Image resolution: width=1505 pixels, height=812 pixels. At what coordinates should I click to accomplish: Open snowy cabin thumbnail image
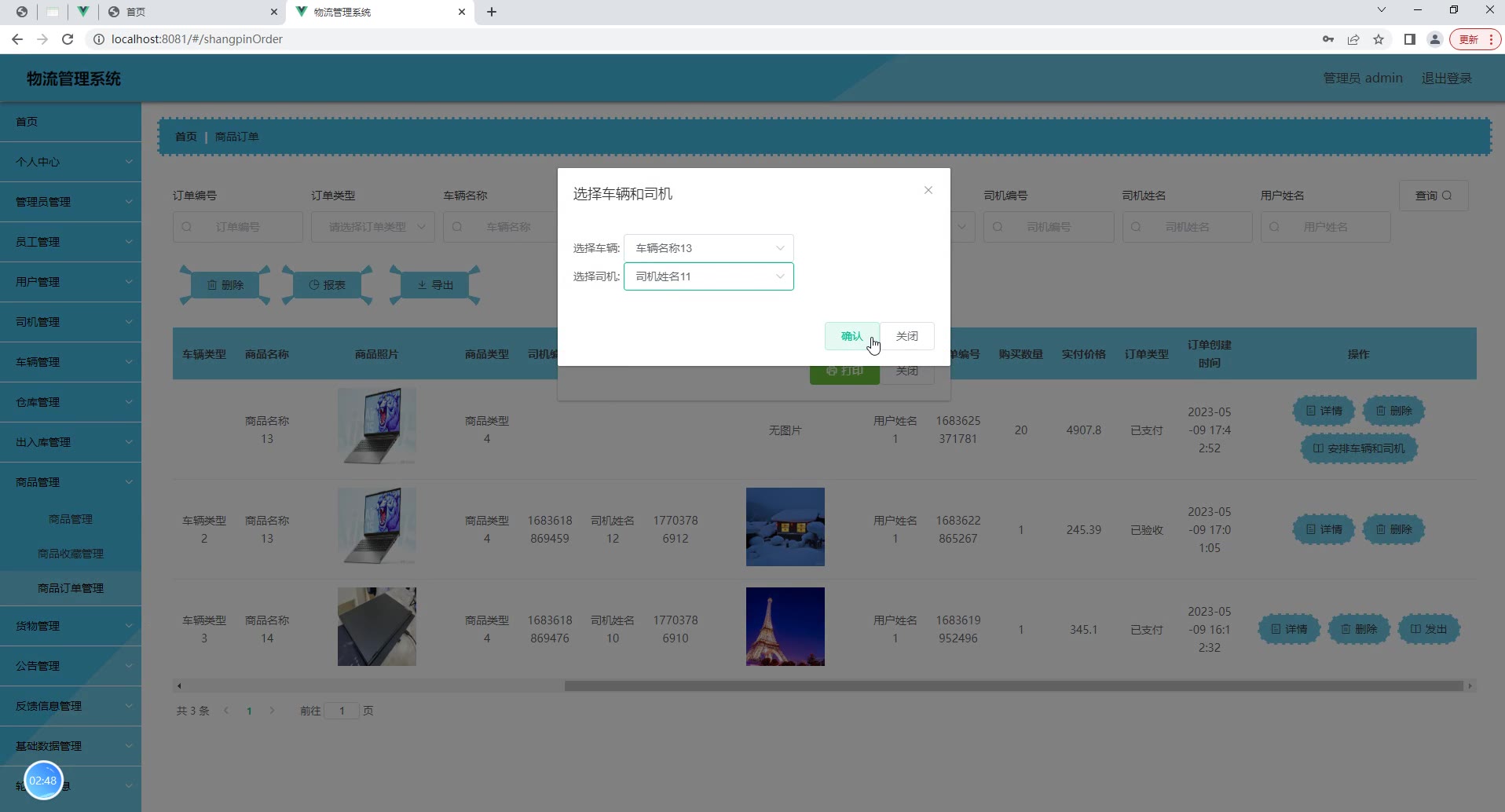(785, 527)
